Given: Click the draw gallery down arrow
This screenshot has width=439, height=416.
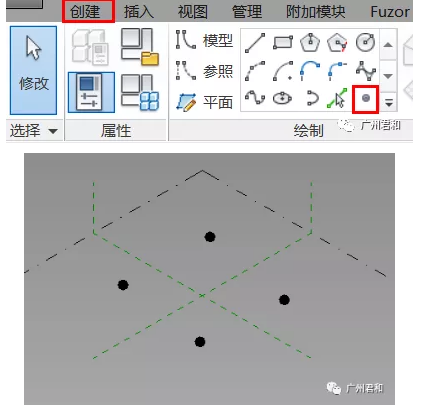Looking at the screenshot, I should [x=388, y=76].
